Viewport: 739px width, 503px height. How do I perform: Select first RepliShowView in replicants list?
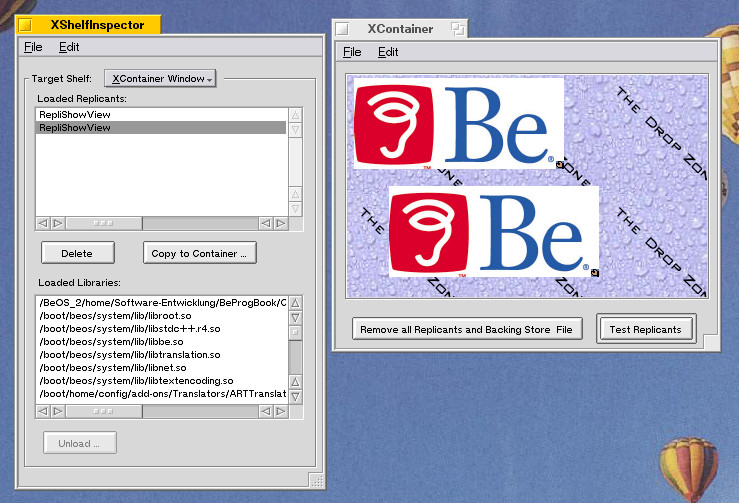161,115
